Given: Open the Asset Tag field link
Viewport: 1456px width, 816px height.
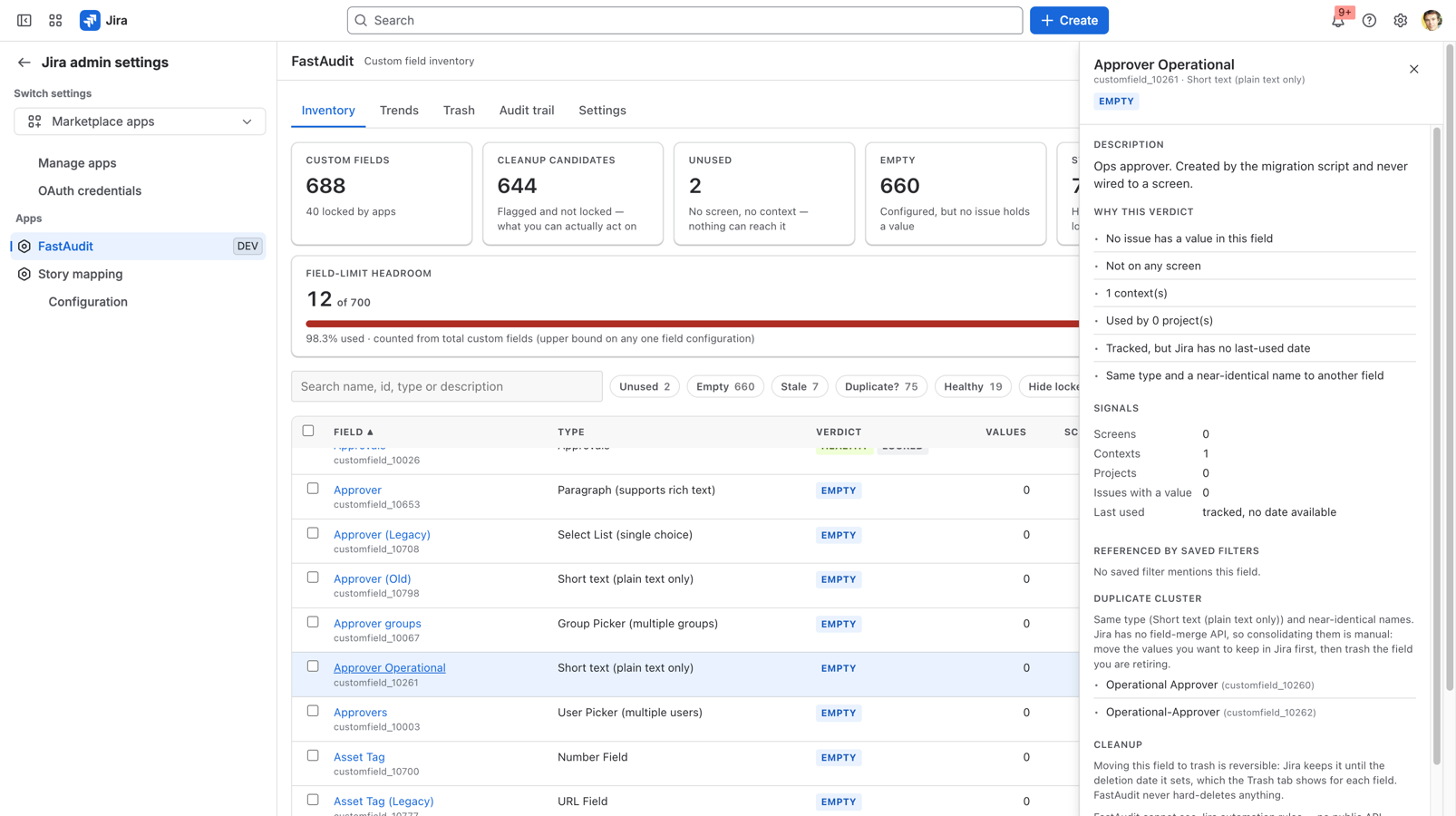Looking at the screenshot, I should tap(359, 757).
